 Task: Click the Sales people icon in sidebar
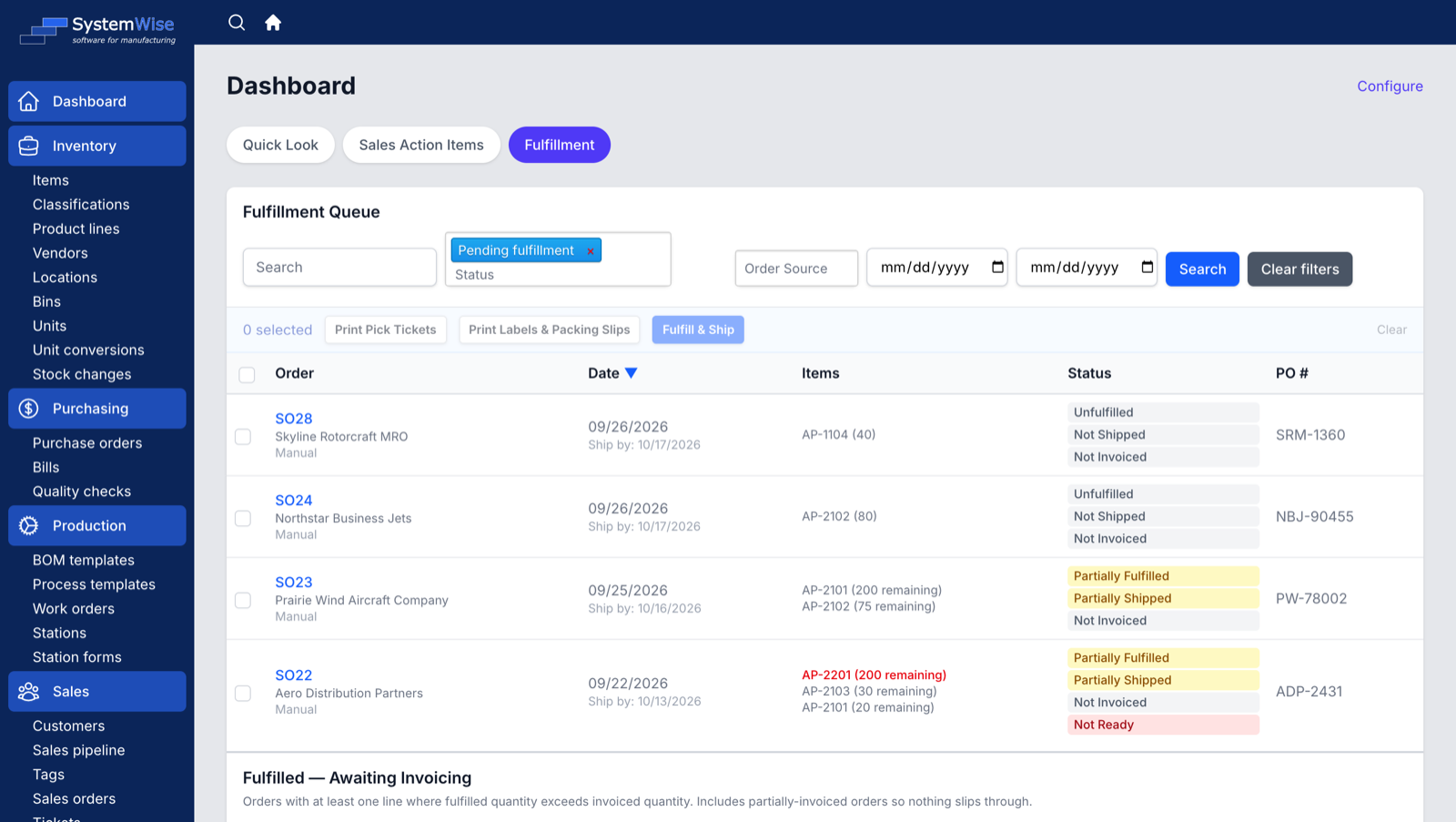29,692
